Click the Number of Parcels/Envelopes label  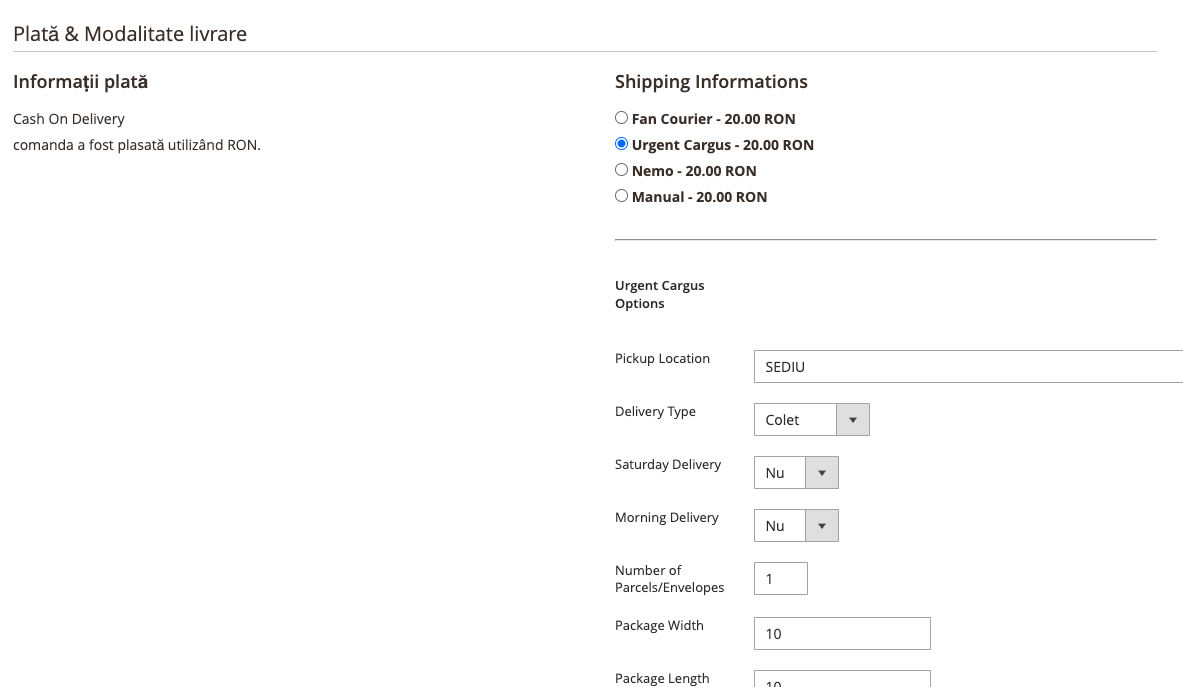click(669, 579)
